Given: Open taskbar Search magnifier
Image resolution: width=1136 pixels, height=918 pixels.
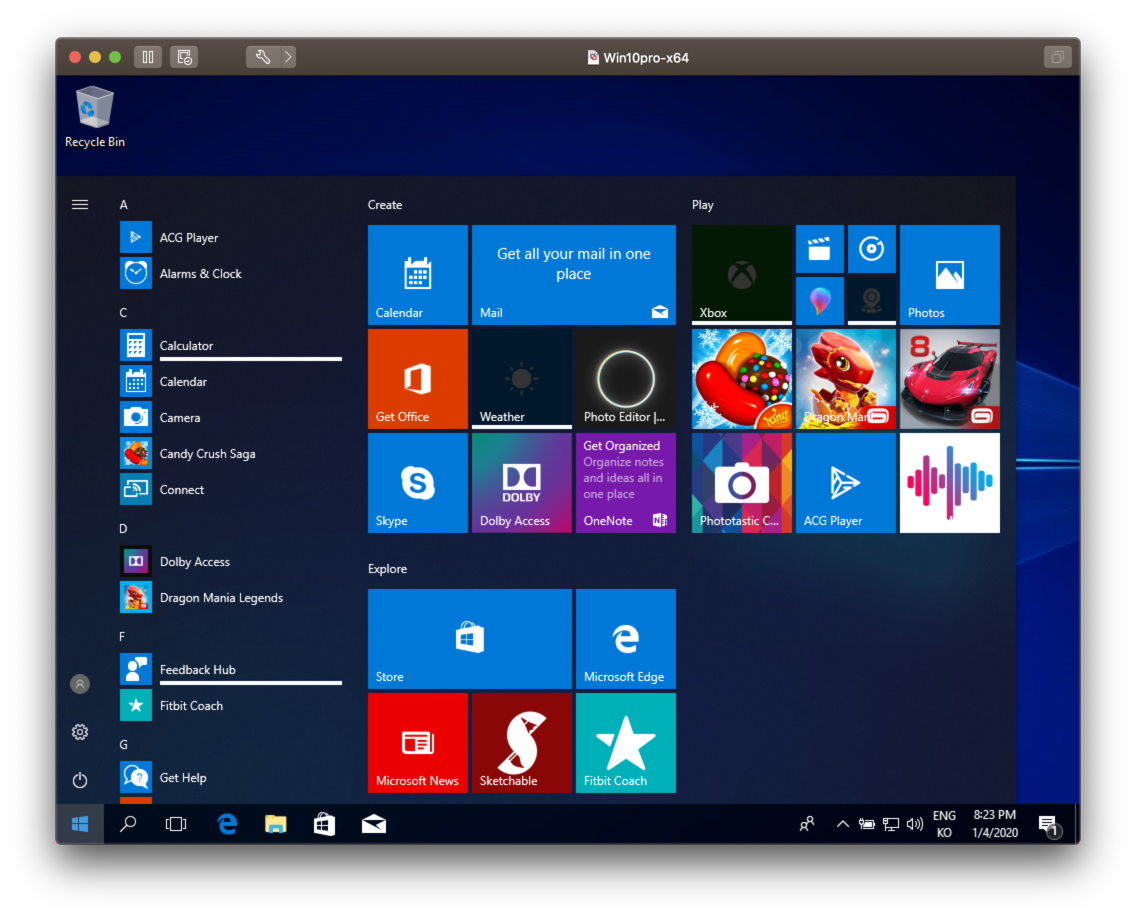Looking at the screenshot, I should (x=128, y=824).
